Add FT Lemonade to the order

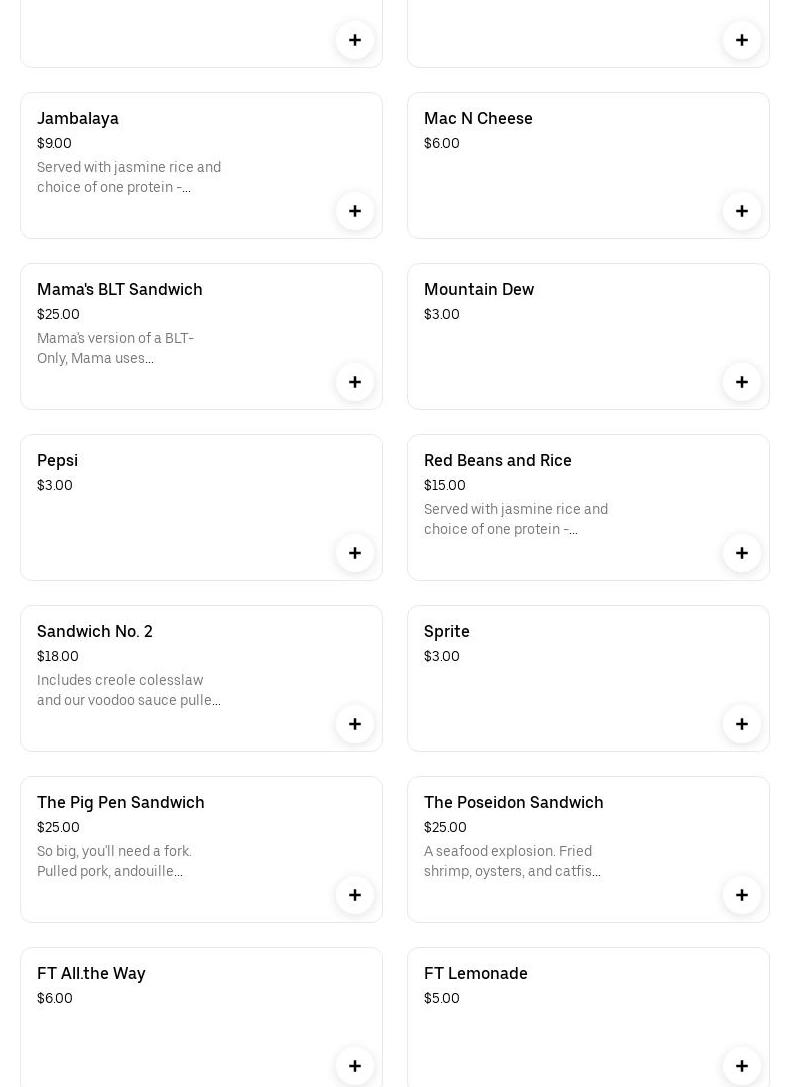(742, 1066)
